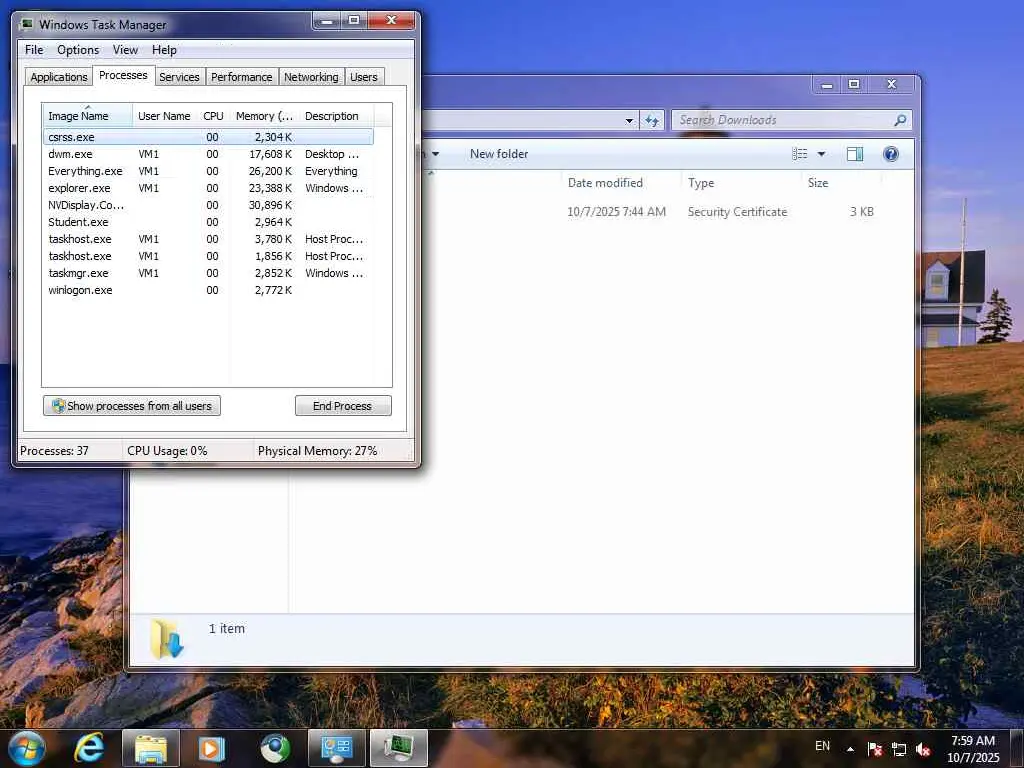
Task: Toggle the Explorer preview pane icon
Action: [855, 154]
